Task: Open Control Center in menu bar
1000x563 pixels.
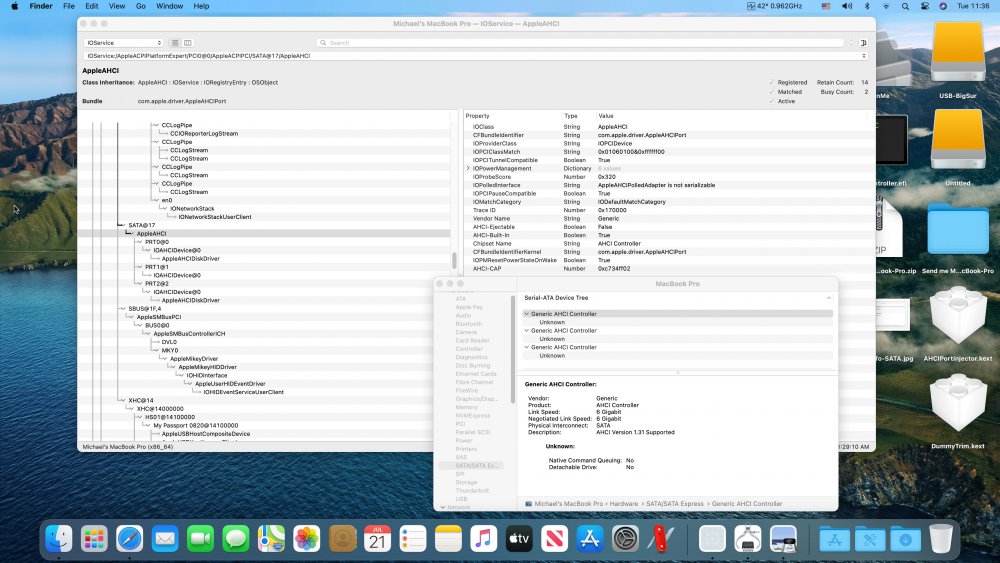Action: pyautogui.click(x=924, y=6)
